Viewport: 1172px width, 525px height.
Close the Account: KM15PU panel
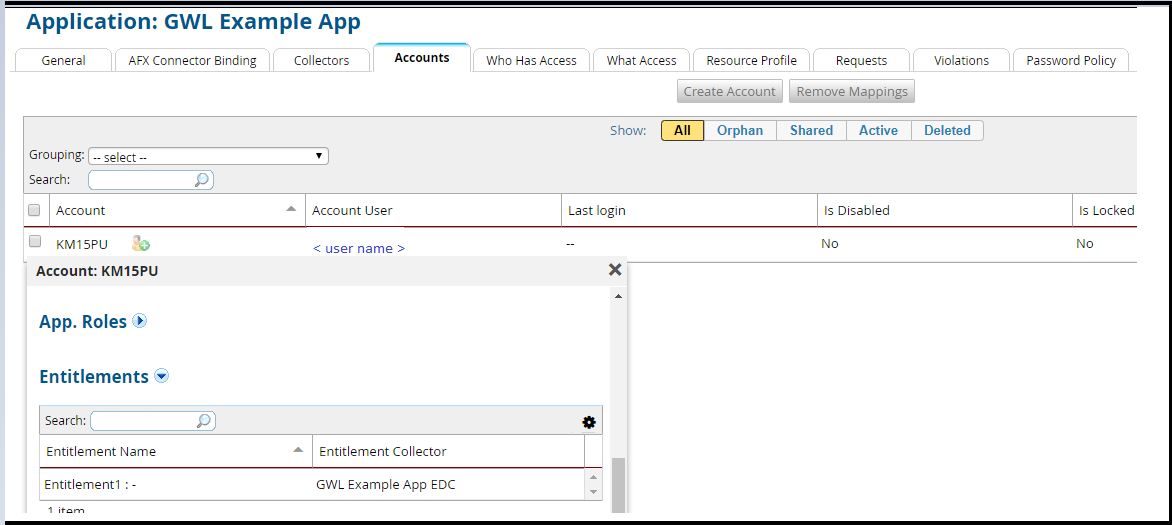[x=615, y=270]
